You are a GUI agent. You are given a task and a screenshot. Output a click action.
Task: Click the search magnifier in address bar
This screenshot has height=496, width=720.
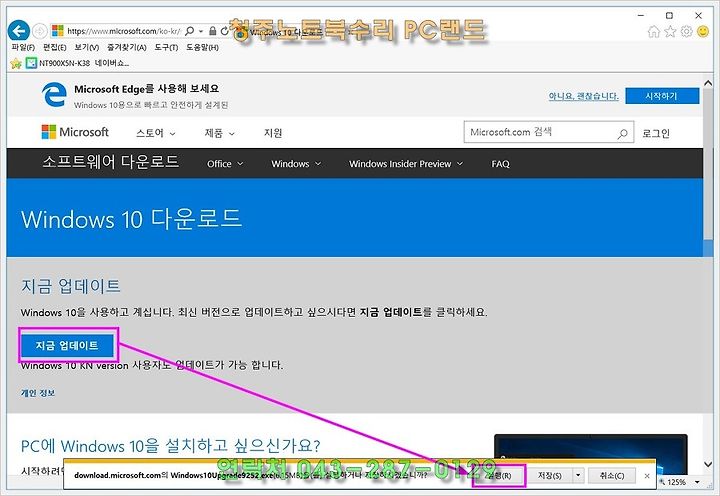[x=189, y=31]
